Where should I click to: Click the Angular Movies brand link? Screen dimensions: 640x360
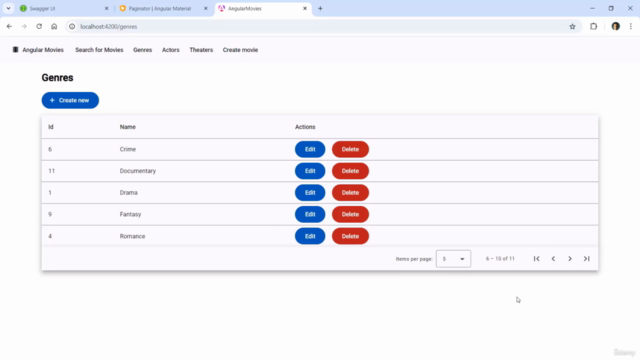point(43,50)
